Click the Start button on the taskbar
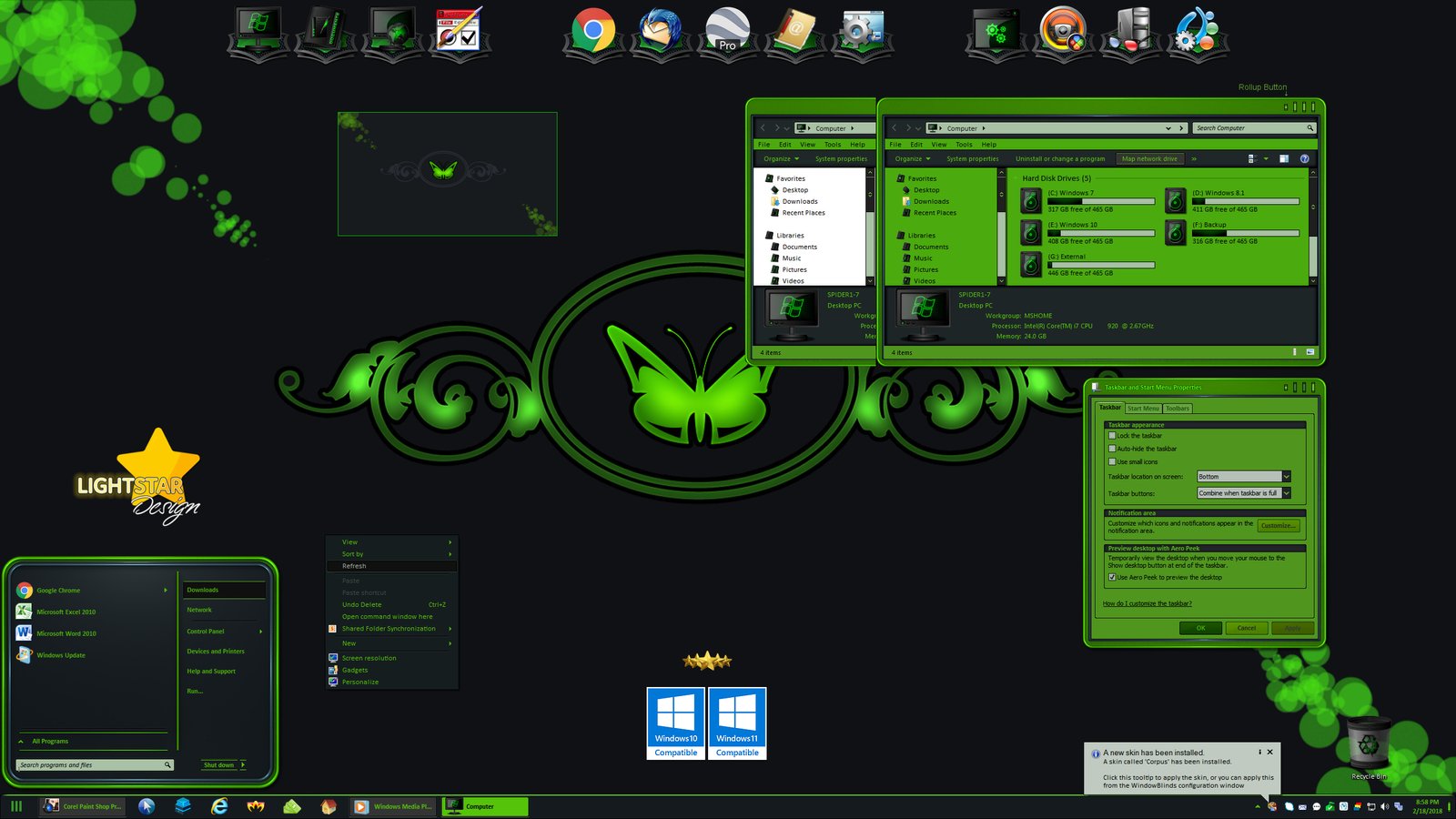Screen dimensions: 1456x819 tap(16, 806)
